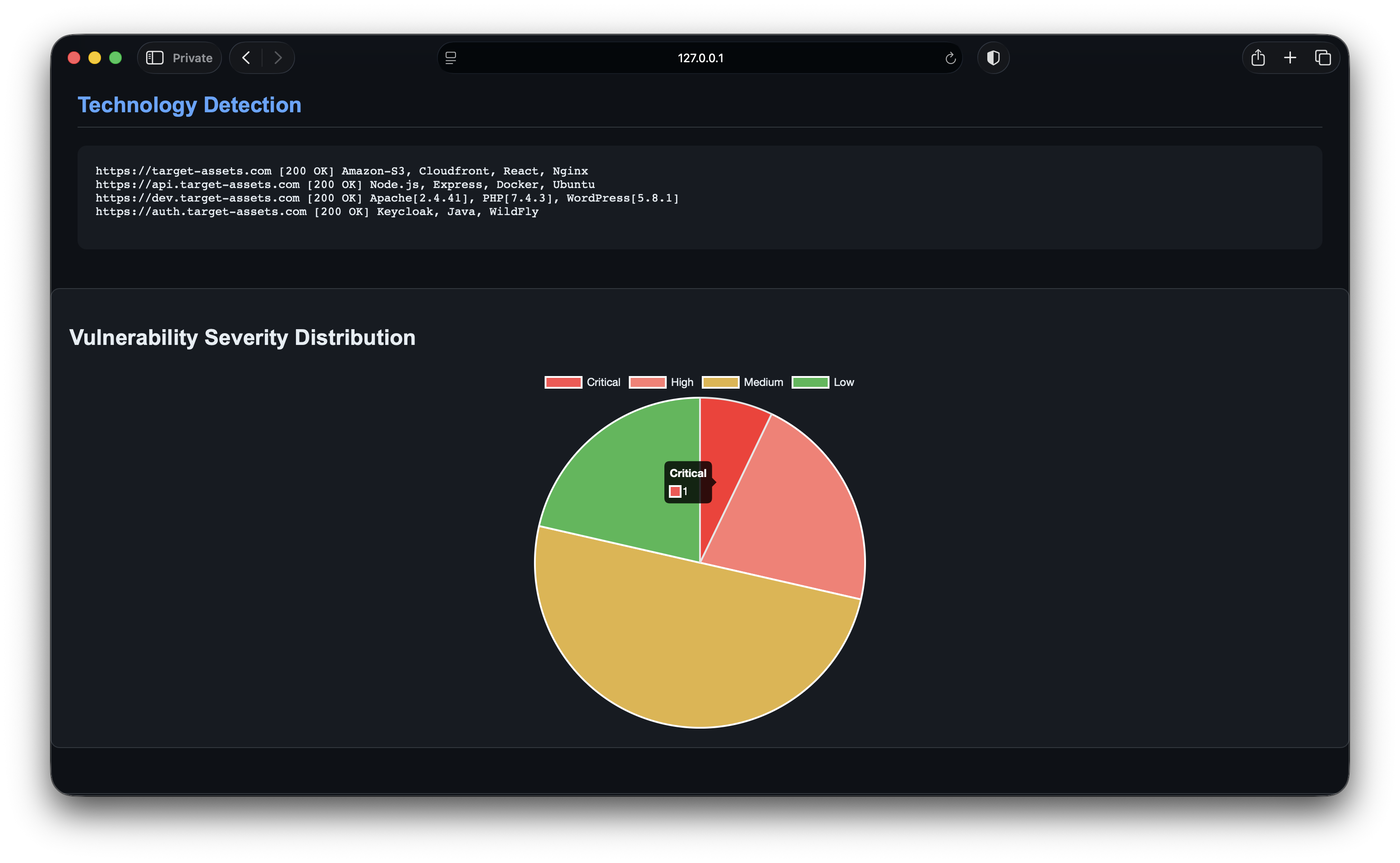Toggle the Safari sidebar icon
Screen dimensions: 1400x863
pos(155,58)
